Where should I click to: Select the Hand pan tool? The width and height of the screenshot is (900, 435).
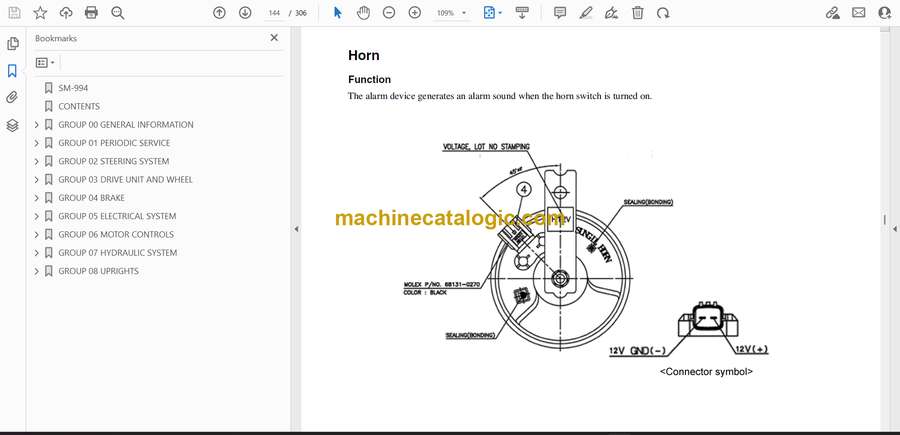(363, 13)
